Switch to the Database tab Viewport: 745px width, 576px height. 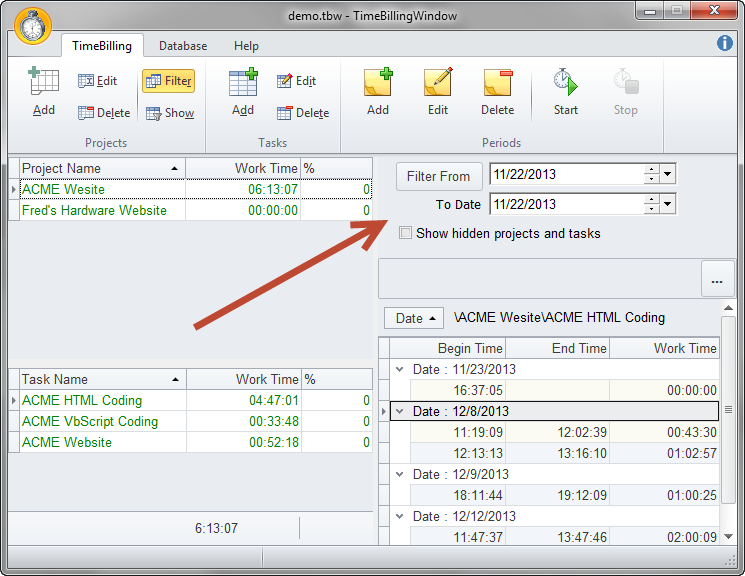click(x=183, y=46)
